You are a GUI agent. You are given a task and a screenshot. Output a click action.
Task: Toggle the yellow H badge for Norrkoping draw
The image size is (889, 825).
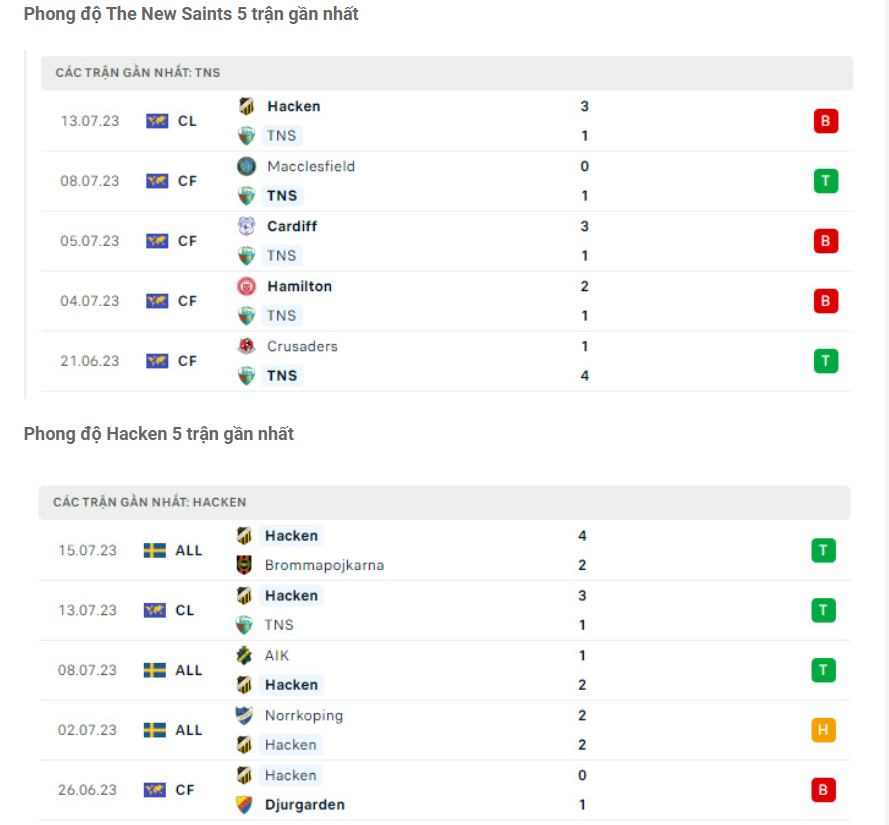822,730
